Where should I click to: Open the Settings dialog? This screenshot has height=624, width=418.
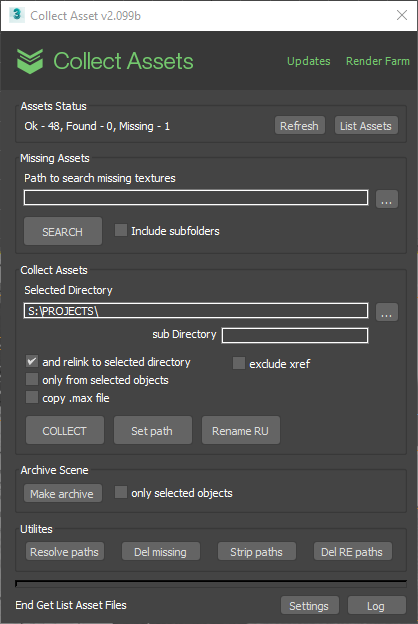(310, 605)
